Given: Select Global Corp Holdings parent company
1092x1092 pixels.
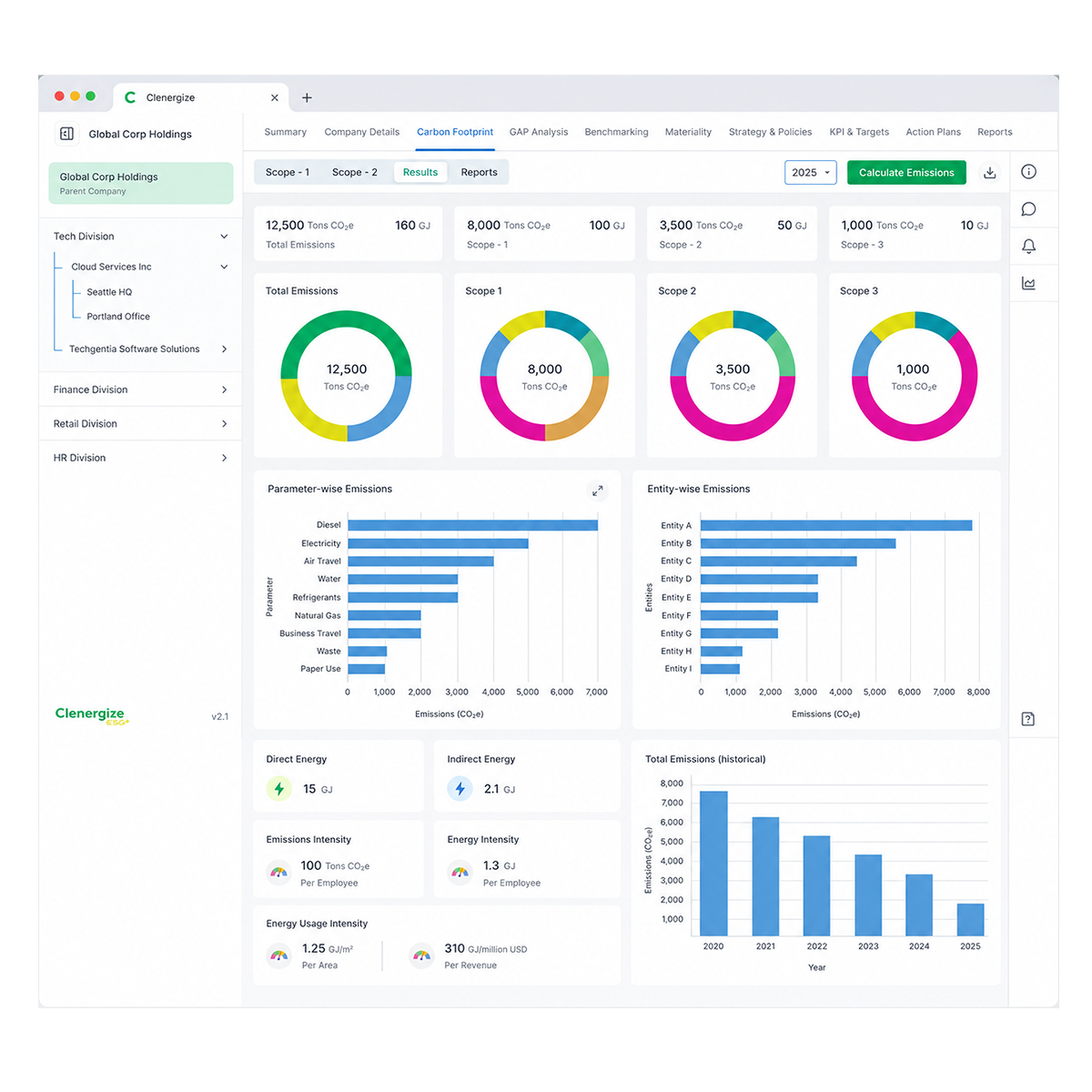Looking at the screenshot, I should pos(141,183).
